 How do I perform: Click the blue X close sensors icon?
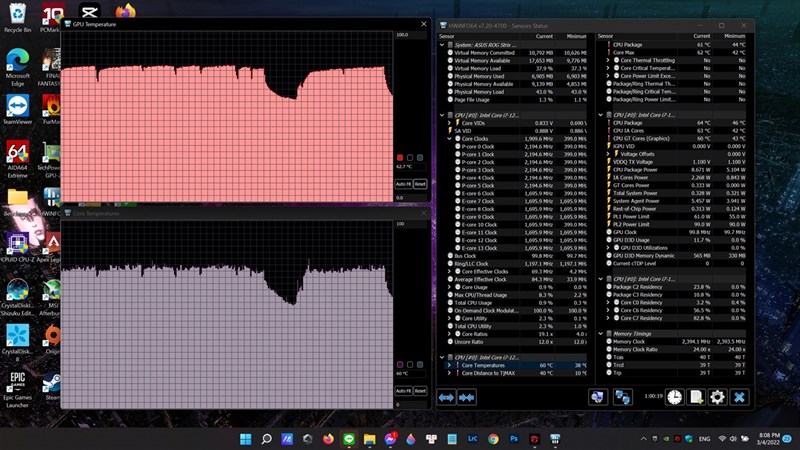pyautogui.click(x=739, y=397)
